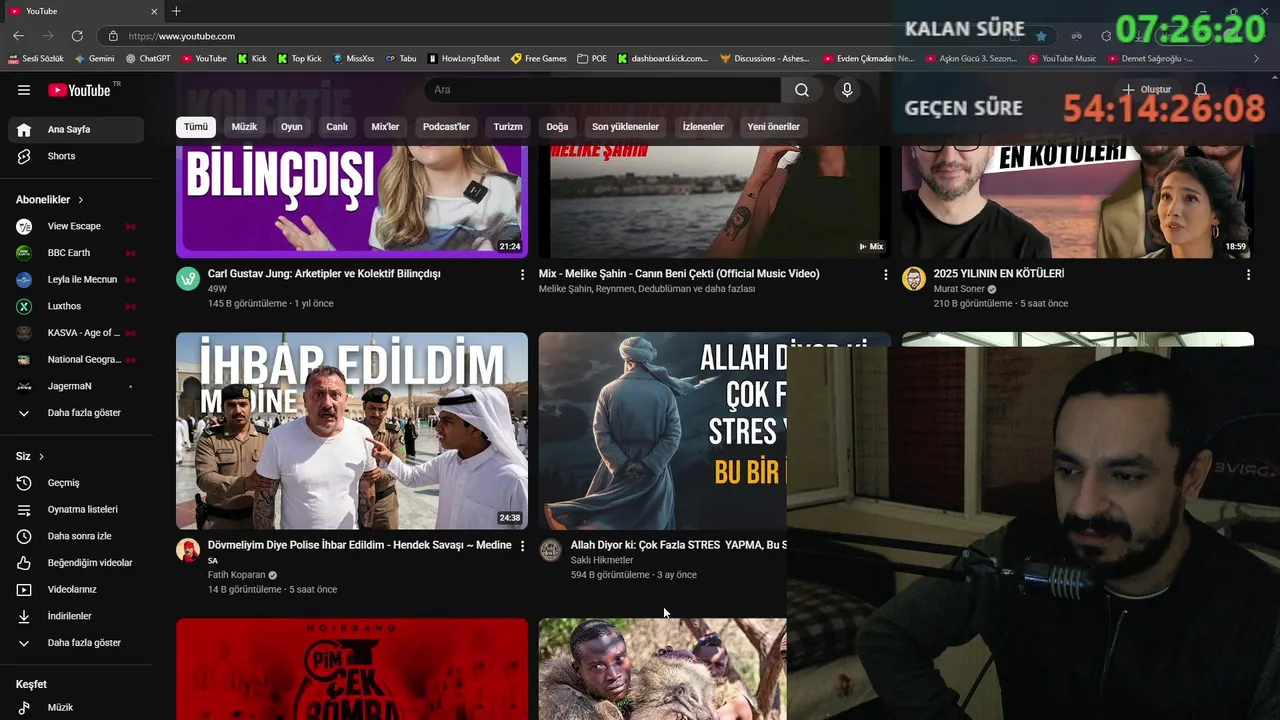Open the Mix - Melike Şahin video title
1280x720 pixels.
pos(679,274)
